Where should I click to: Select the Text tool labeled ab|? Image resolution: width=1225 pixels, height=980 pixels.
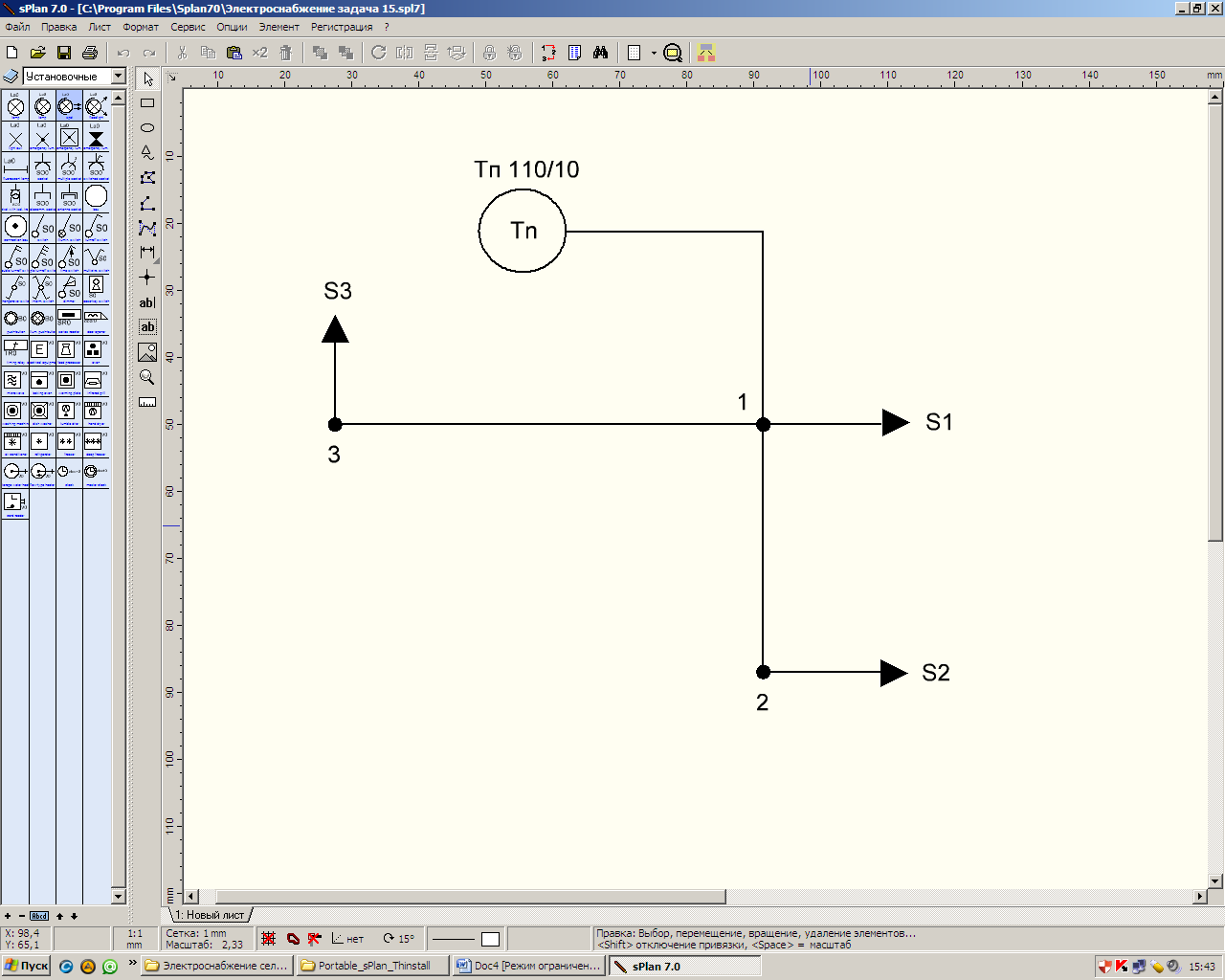[x=147, y=302]
